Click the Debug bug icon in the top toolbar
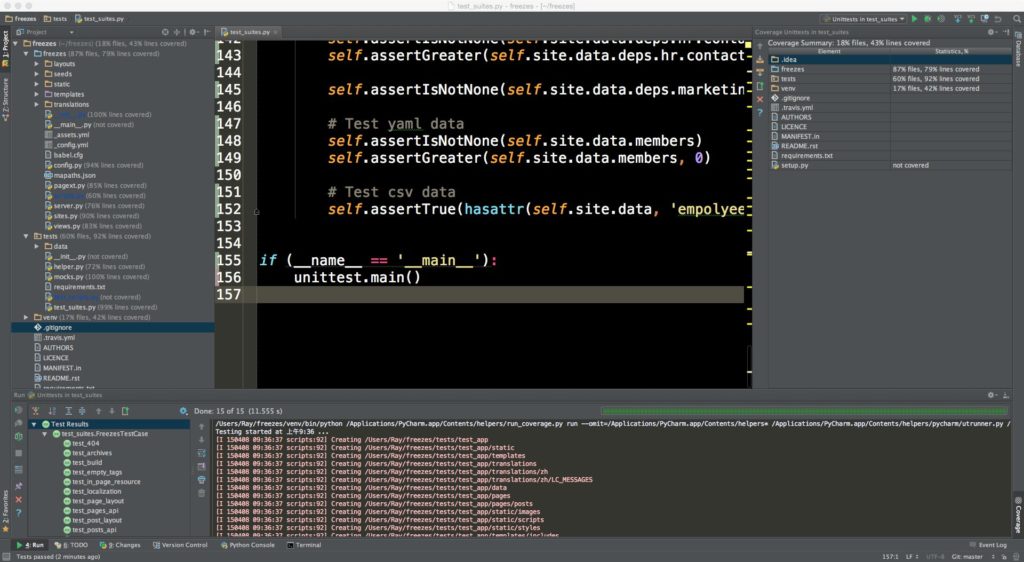 tap(927, 19)
